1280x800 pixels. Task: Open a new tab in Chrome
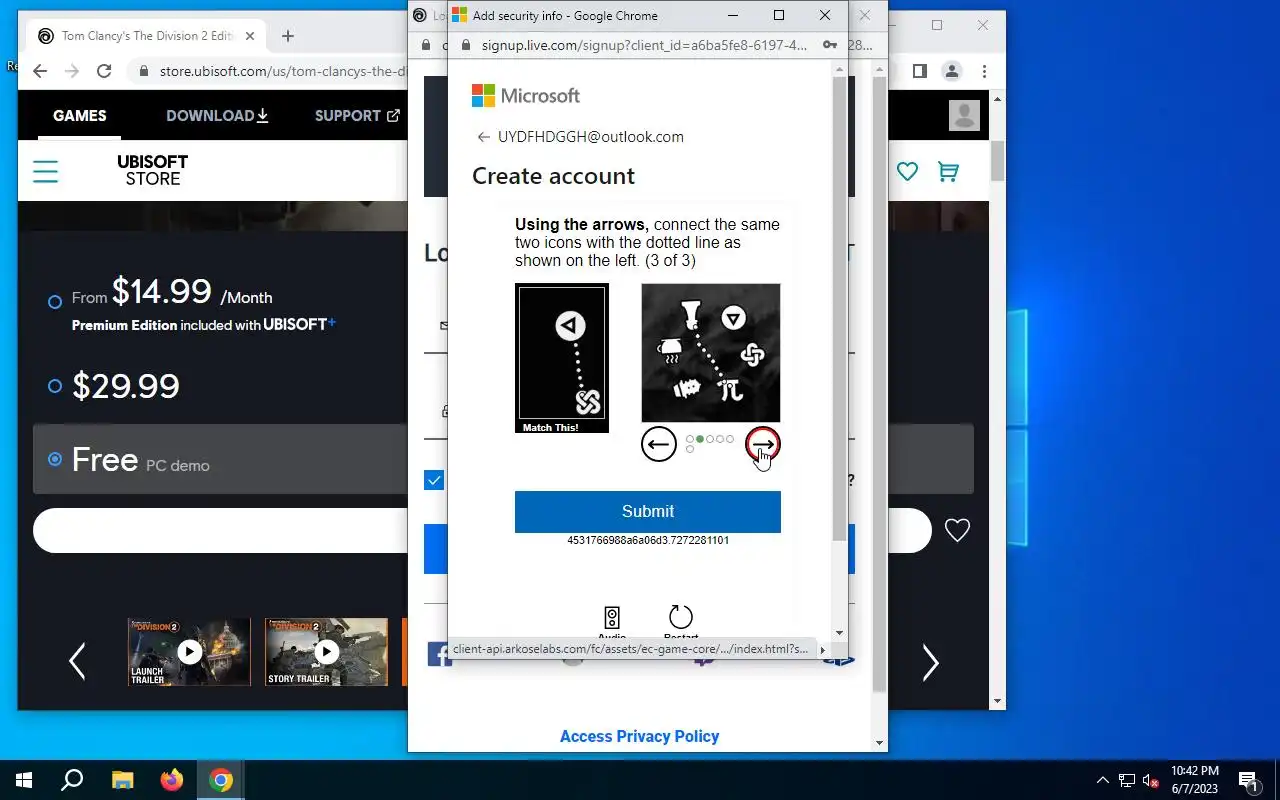click(x=288, y=36)
